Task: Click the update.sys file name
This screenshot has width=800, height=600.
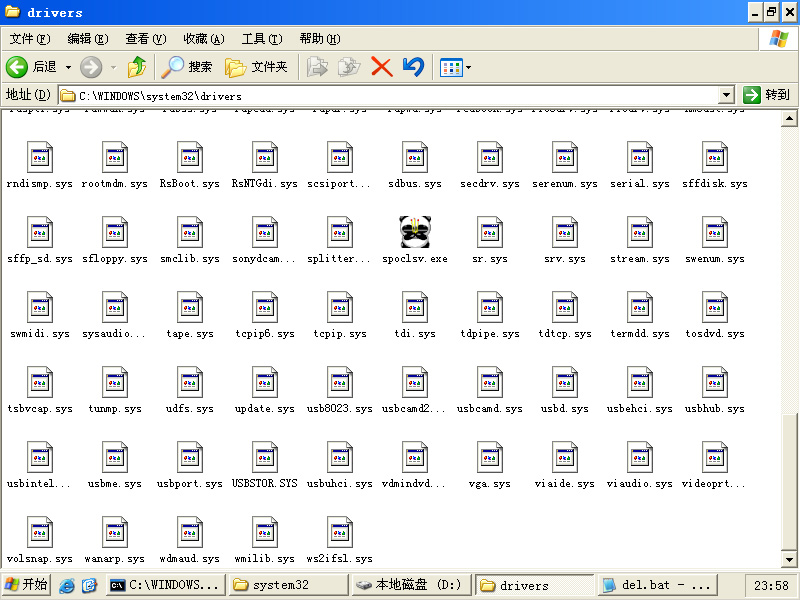Action: tap(265, 409)
